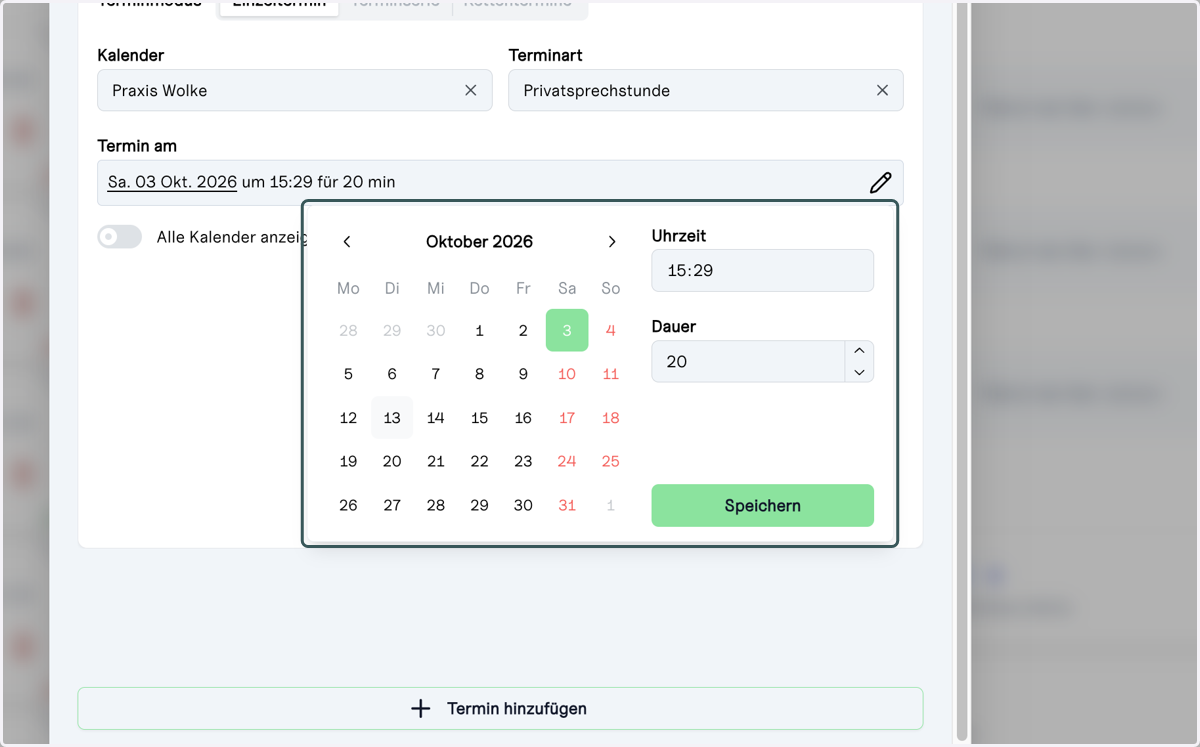Click Termin hinzufügen button
The width and height of the screenshot is (1200, 747).
(x=500, y=709)
